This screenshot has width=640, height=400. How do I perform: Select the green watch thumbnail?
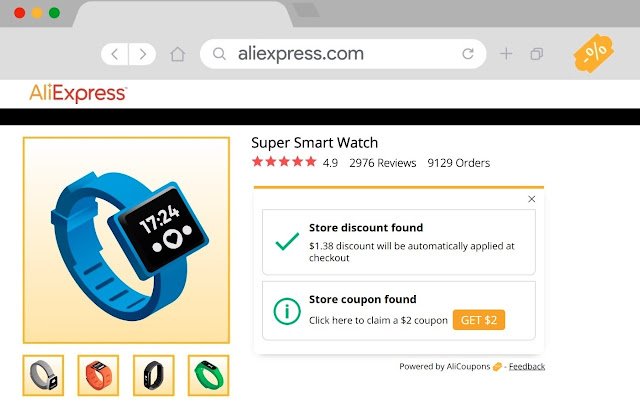(x=208, y=375)
